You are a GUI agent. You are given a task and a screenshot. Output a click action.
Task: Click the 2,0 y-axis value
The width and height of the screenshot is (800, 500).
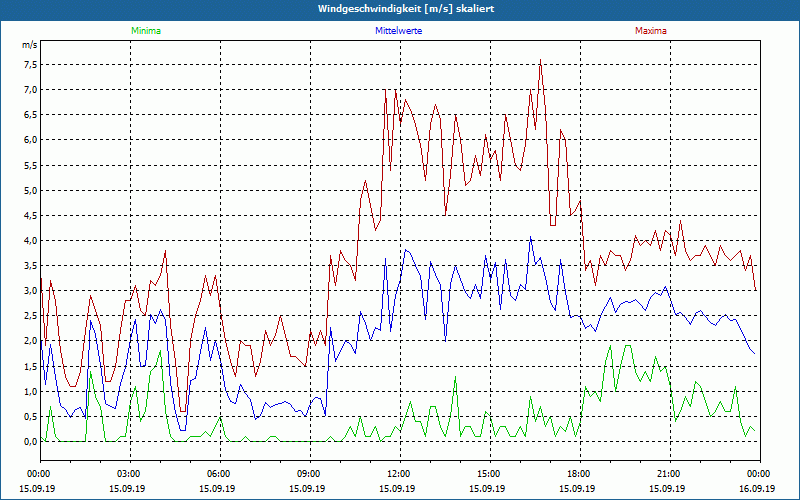30,341
